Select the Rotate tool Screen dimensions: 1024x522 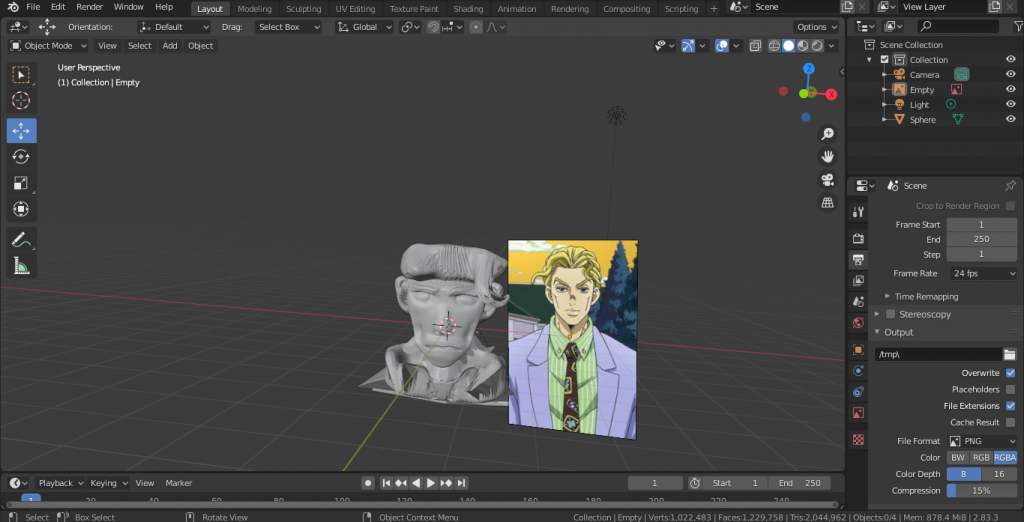[22, 157]
